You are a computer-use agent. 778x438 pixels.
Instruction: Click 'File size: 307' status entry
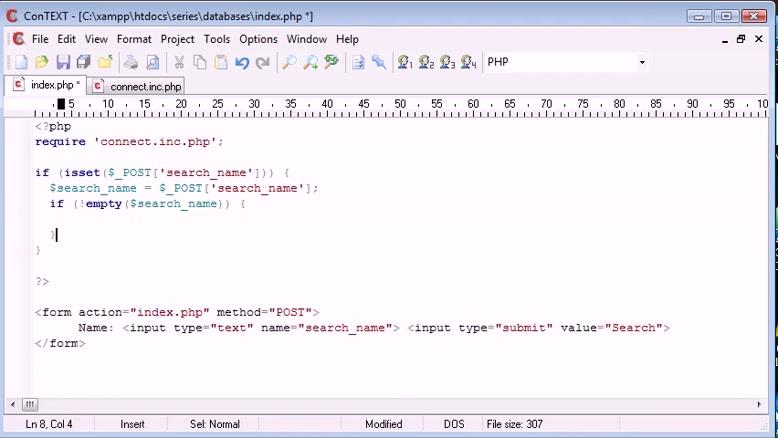tap(515, 424)
